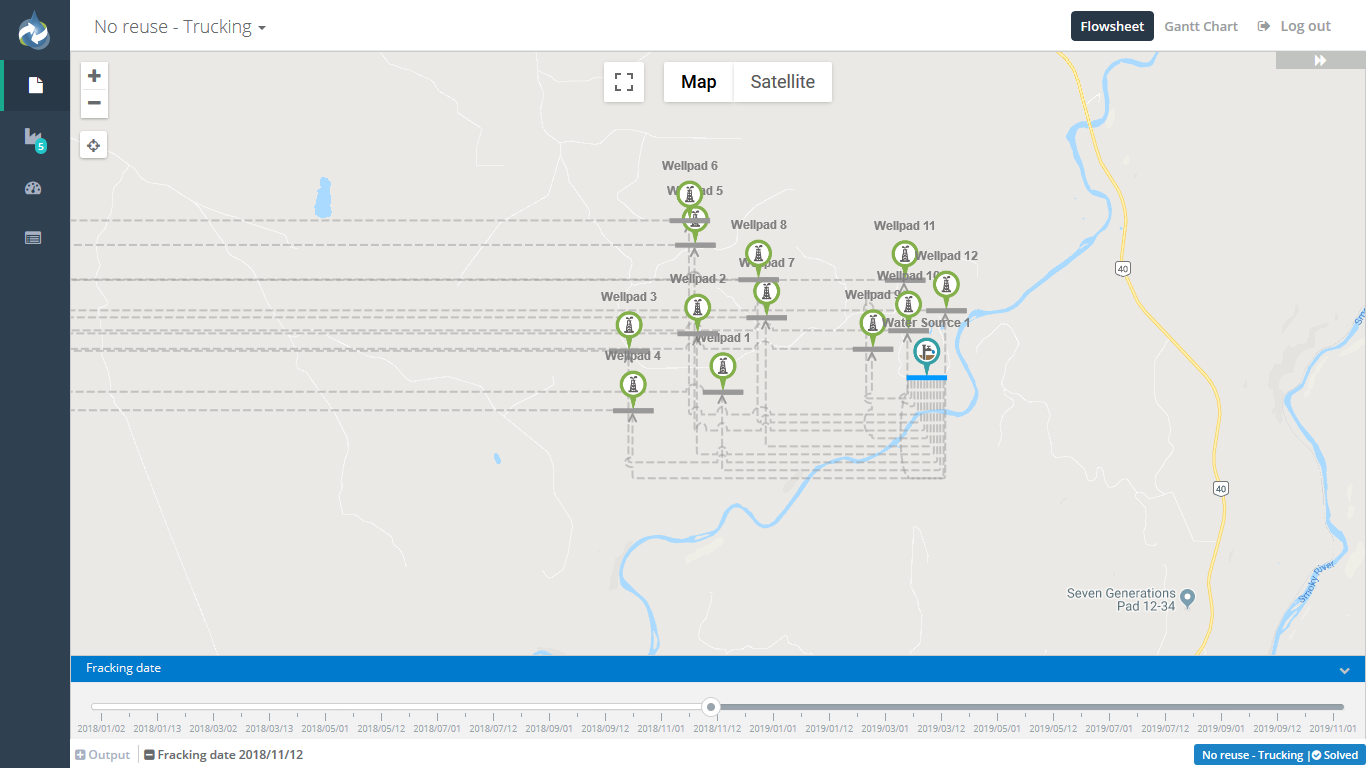Select the Map view type
Viewport: 1366px width, 768px height.
[x=698, y=82]
